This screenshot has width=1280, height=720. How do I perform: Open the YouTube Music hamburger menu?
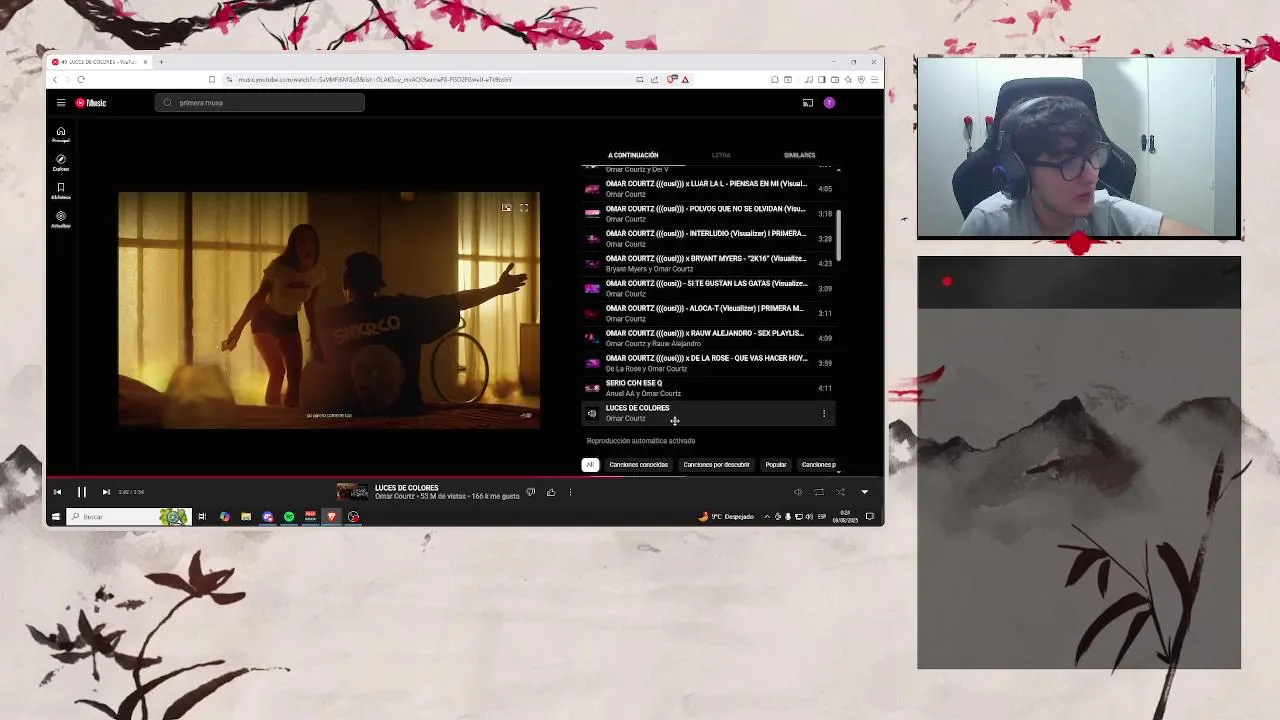click(x=61, y=103)
